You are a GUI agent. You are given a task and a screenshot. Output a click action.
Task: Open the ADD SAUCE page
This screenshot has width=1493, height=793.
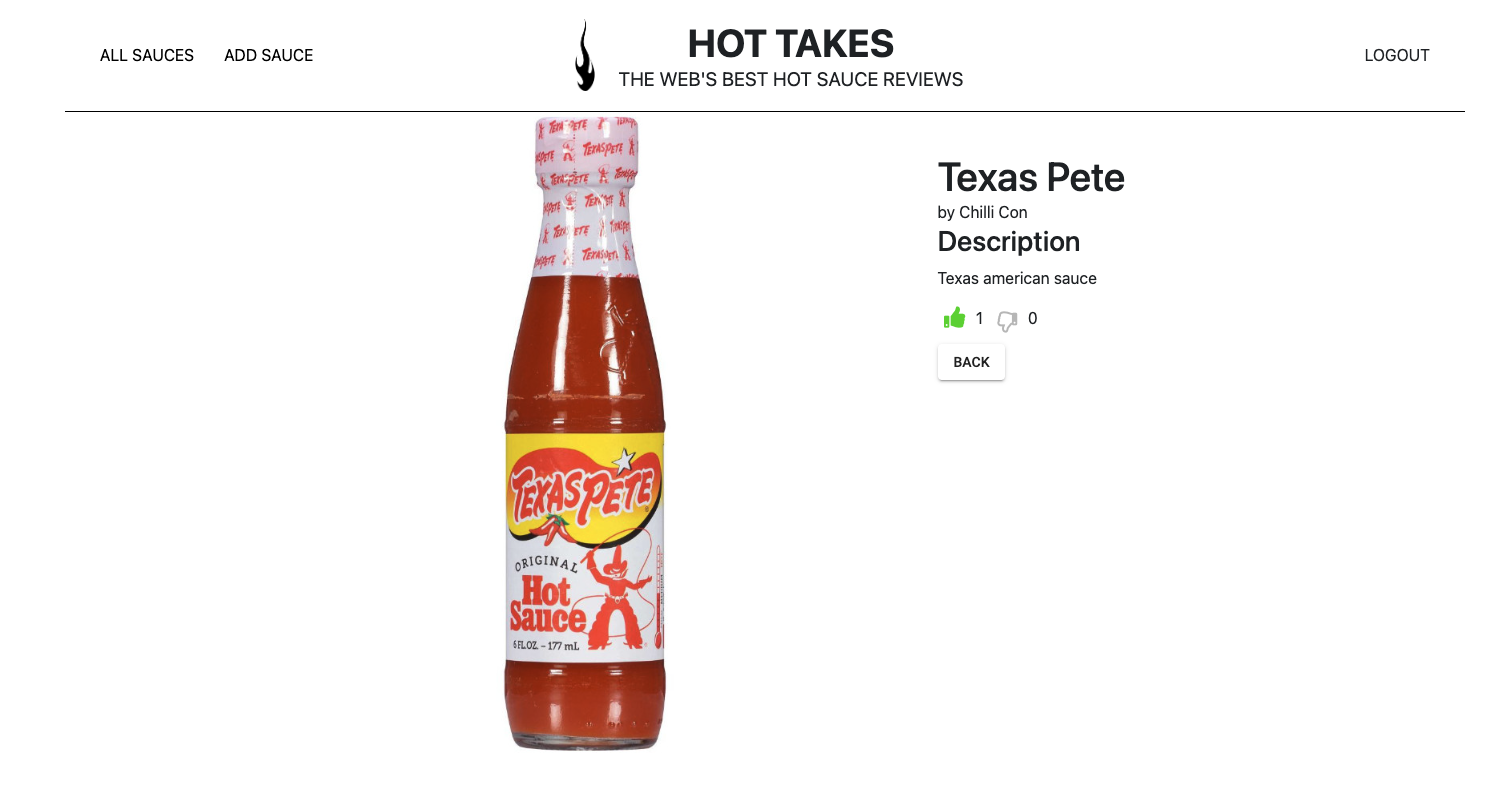point(269,55)
